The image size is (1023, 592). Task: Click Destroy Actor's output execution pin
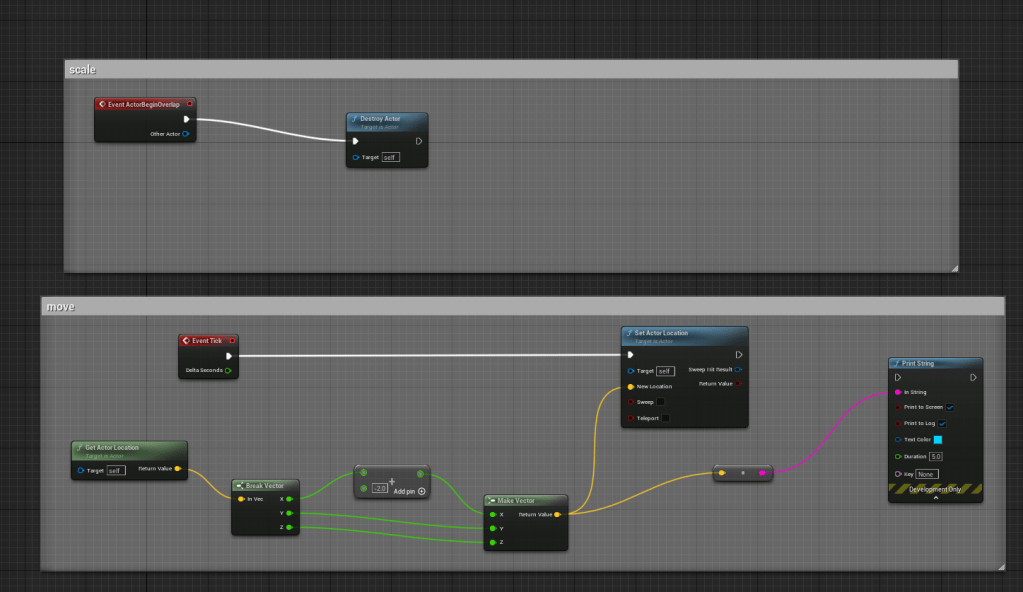coord(419,141)
